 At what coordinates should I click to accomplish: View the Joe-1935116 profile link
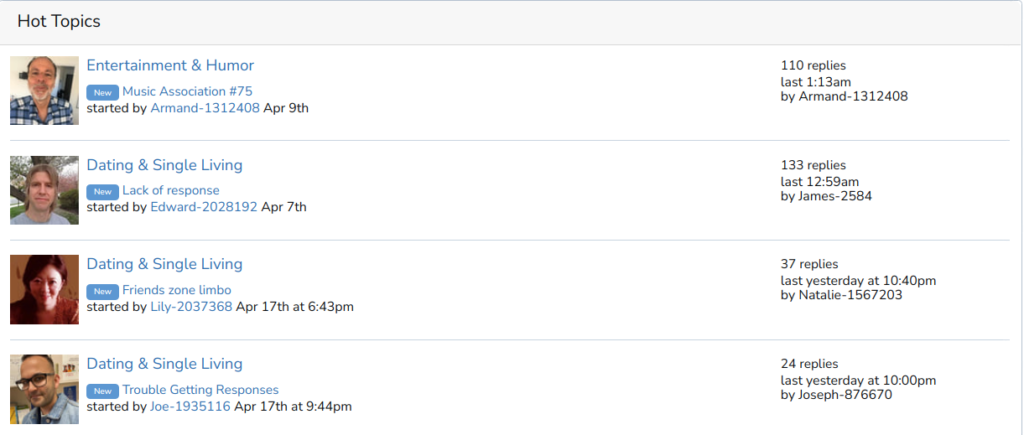tap(191, 407)
